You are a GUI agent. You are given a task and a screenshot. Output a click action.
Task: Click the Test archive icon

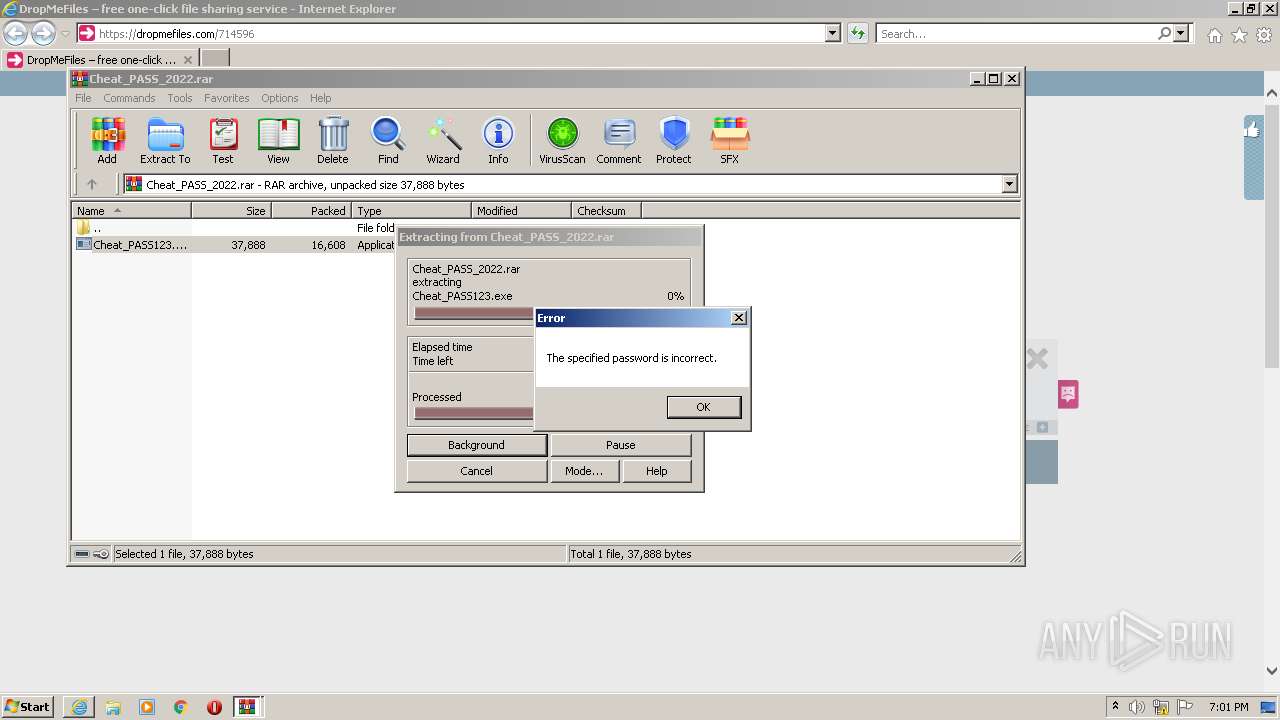tap(223, 140)
